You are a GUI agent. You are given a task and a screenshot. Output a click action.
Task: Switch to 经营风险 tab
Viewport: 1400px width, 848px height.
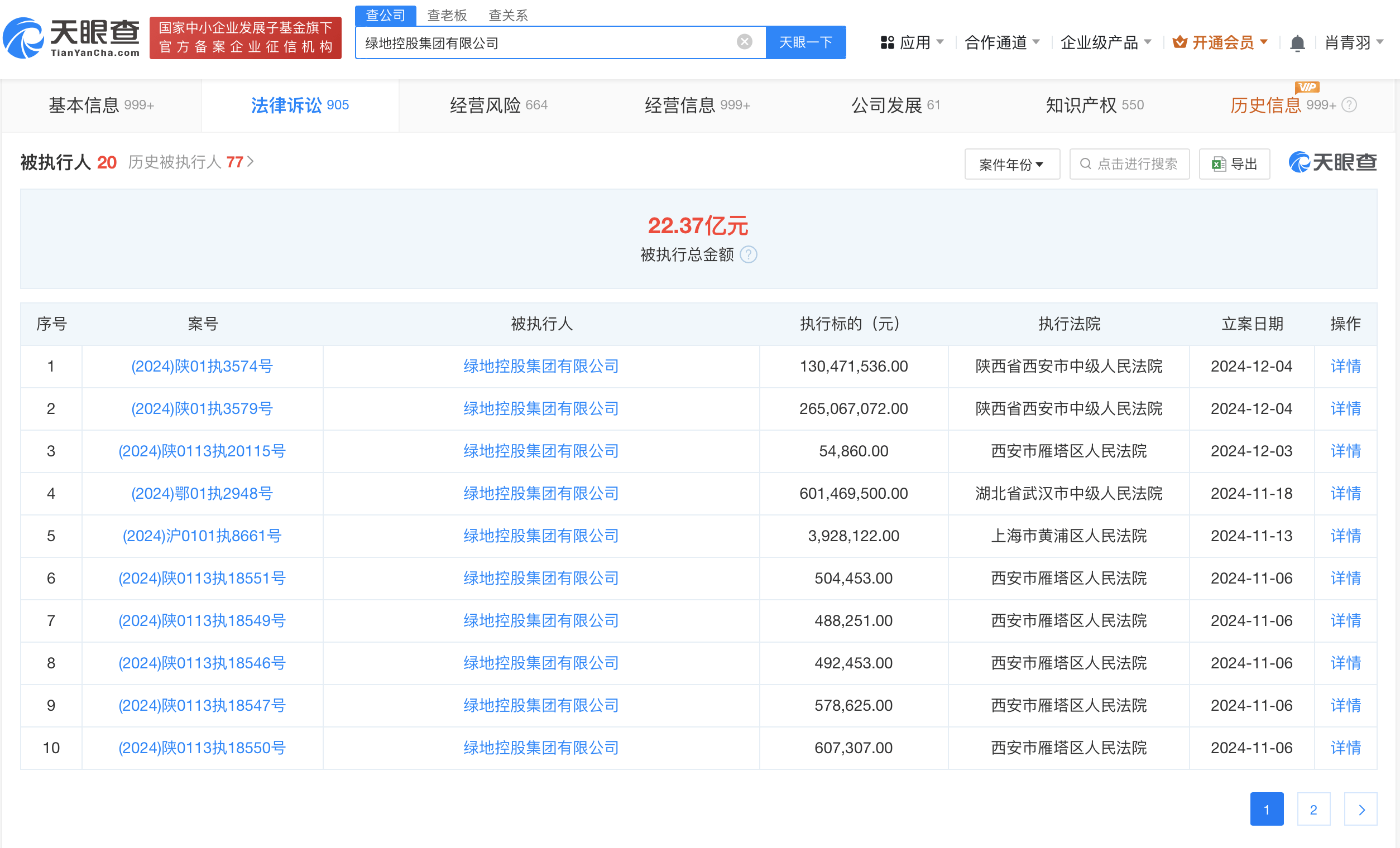pos(498,105)
